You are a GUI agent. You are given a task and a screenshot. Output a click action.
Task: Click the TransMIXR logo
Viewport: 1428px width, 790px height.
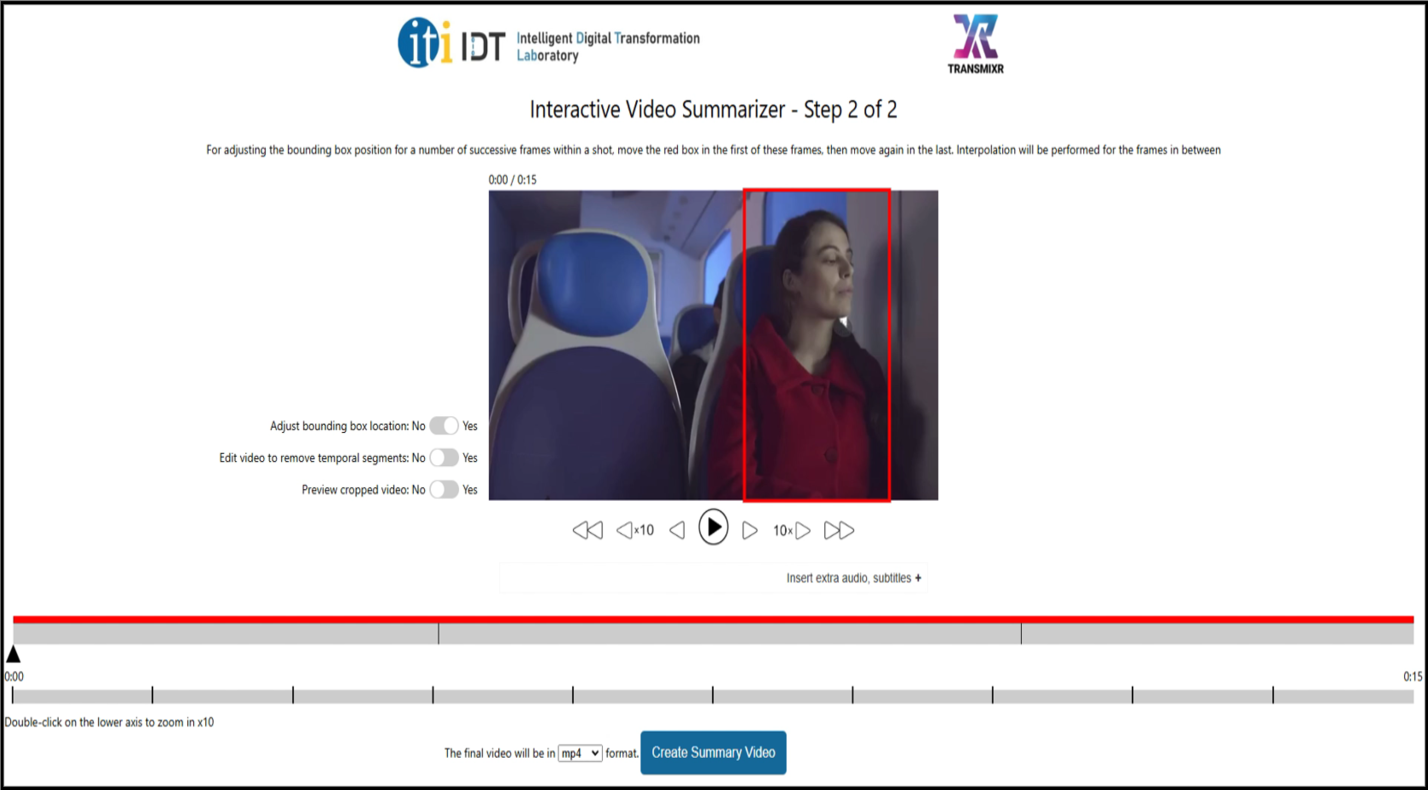point(974,44)
